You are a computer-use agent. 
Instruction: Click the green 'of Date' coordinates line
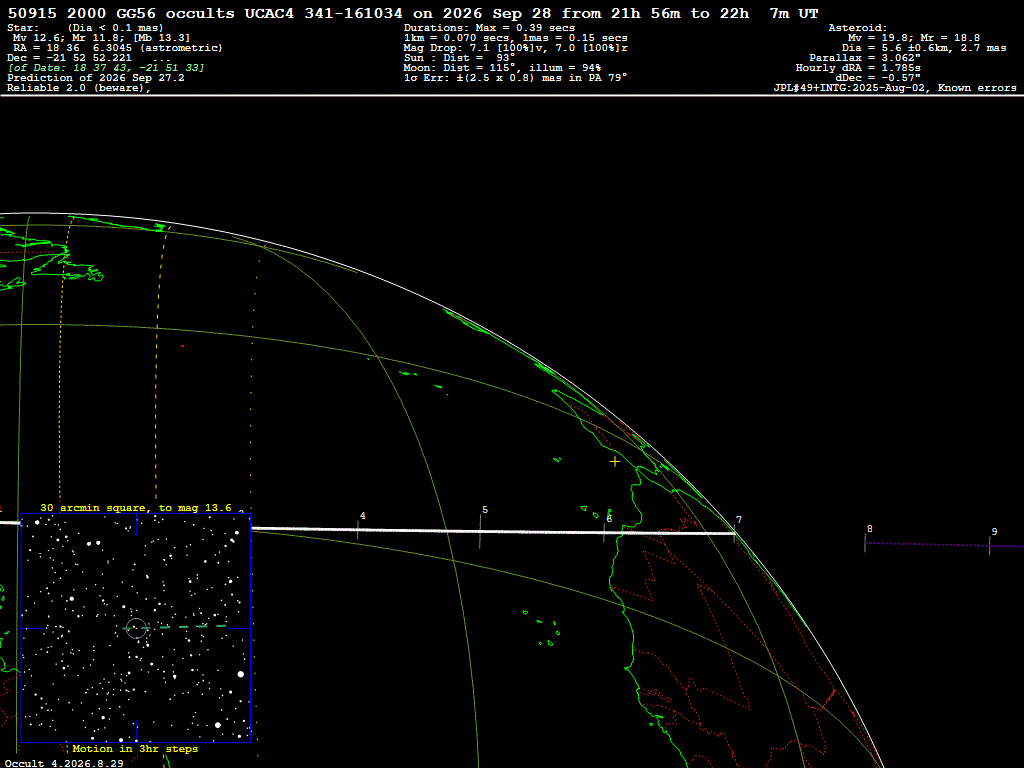coord(106,68)
